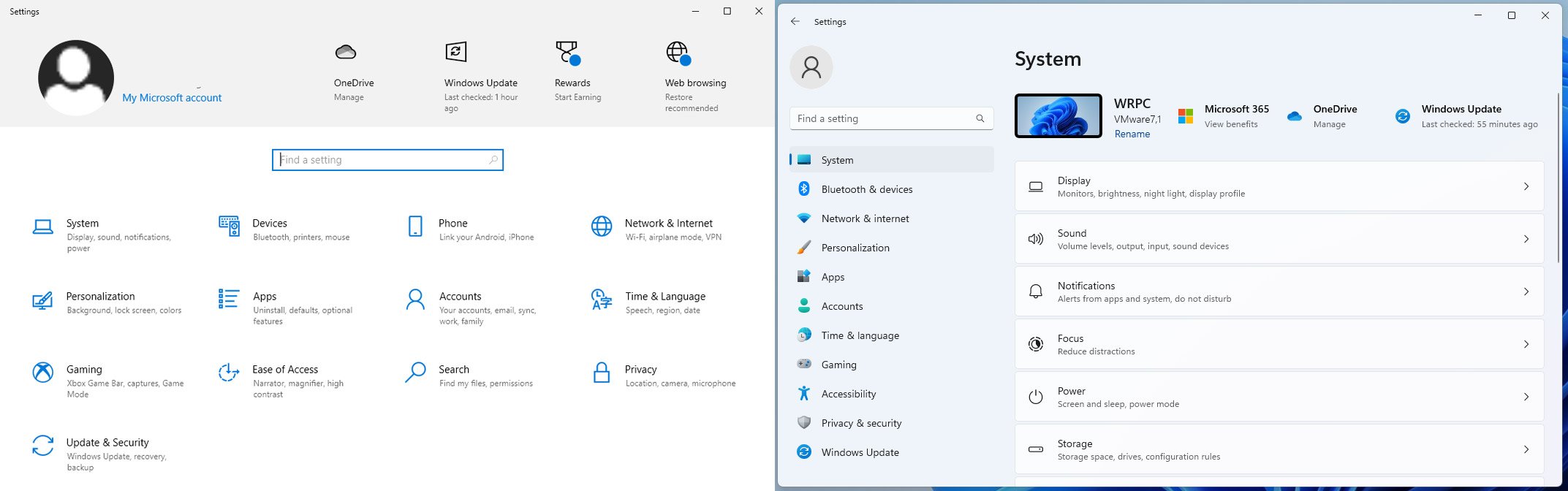The height and width of the screenshot is (491, 1568).
Task: Click Power icon in System list
Action: point(1036,397)
